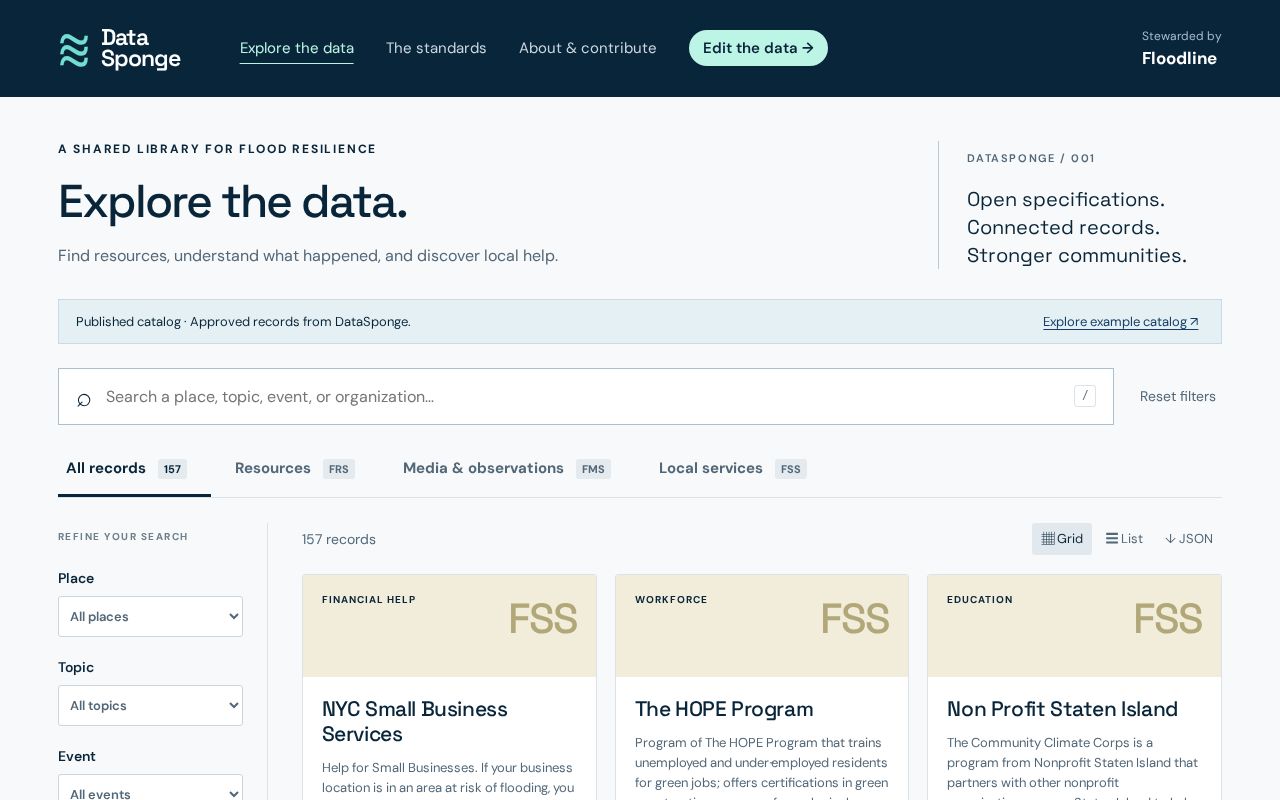Click the 'DATASPONGE / 001' label
1280x800 pixels.
[x=1031, y=158]
